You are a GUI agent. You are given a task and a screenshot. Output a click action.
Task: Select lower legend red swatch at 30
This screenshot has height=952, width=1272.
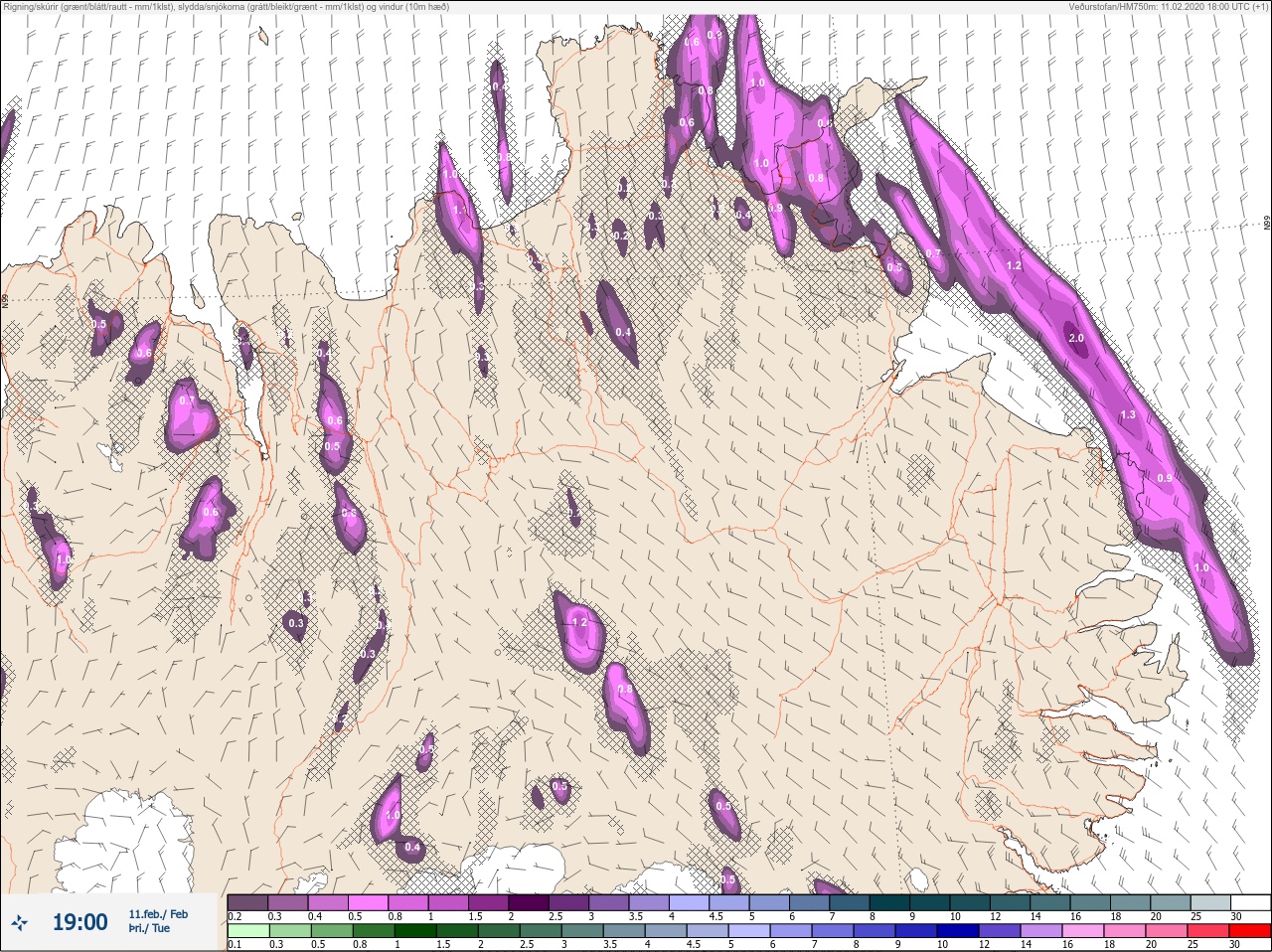[x=1251, y=931]
